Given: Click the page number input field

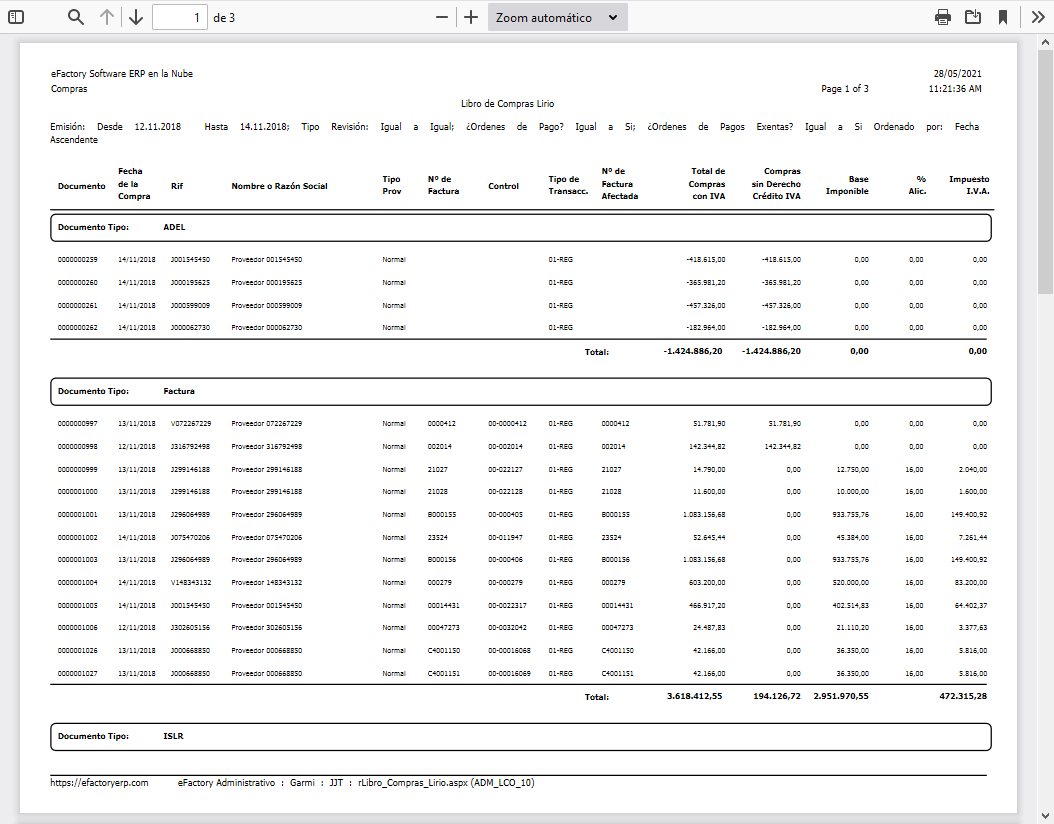Looking at the screenshot, I should (180, 17).
